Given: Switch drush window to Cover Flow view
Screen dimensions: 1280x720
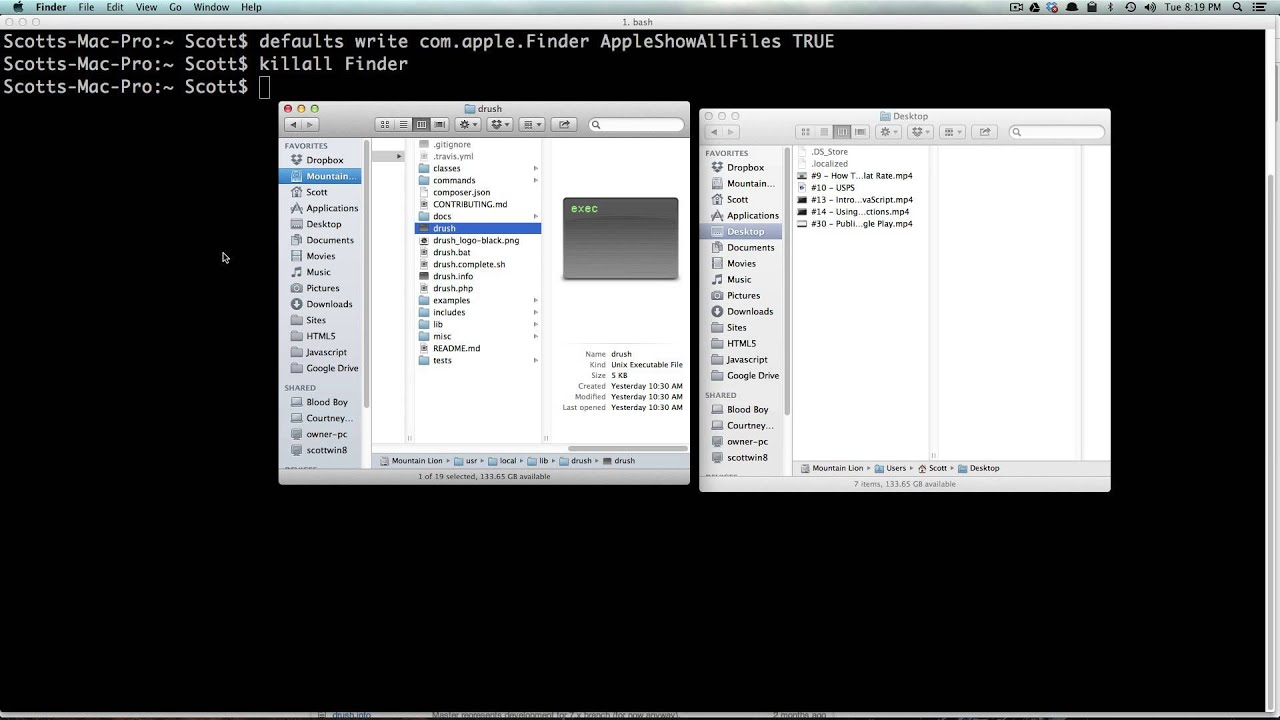Looking at the screenshot, I should tap(439, 125).
